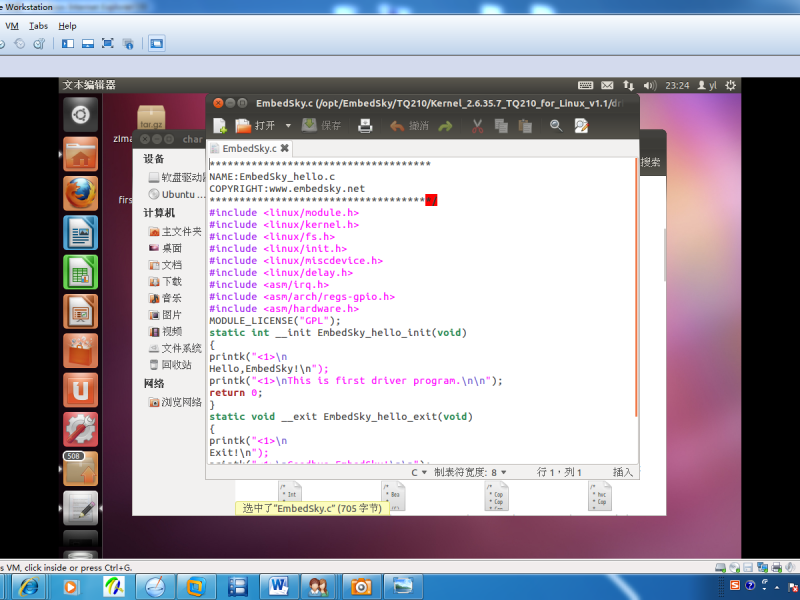Open the C language selector dropdown

tap(419, 472)
